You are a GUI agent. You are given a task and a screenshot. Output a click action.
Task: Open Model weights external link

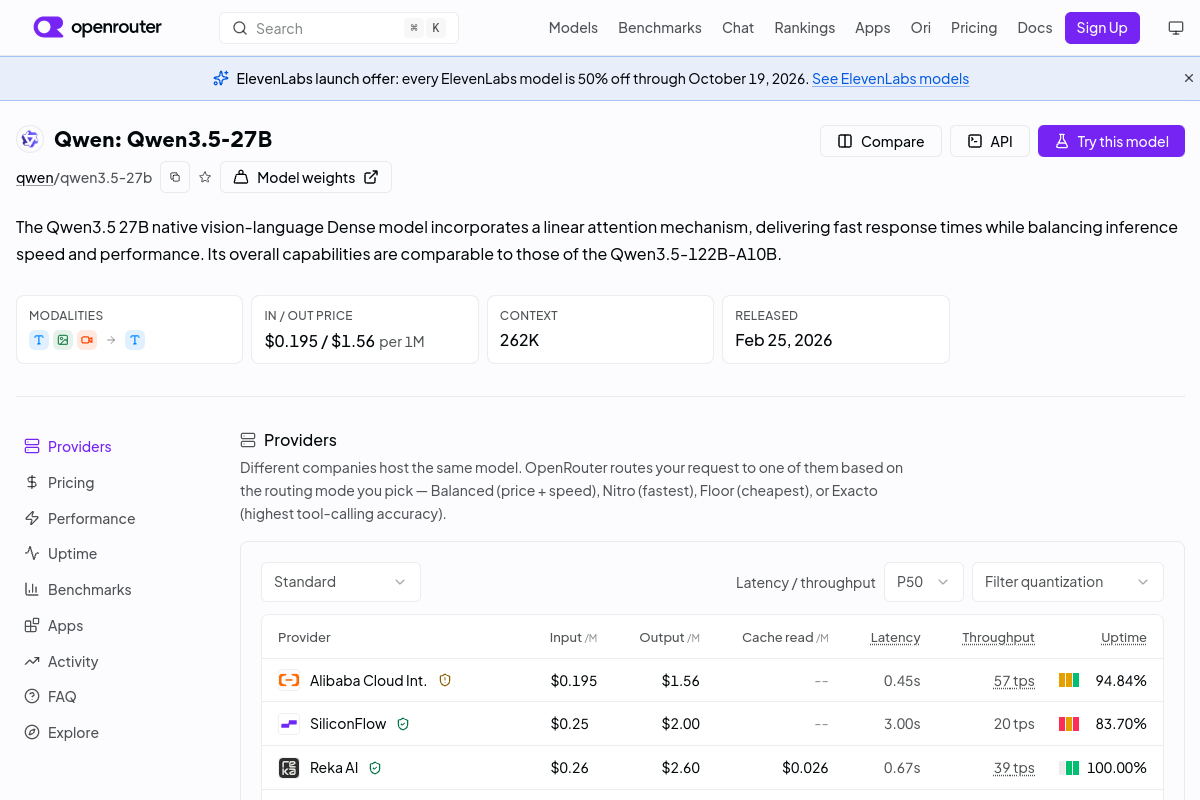306,177
